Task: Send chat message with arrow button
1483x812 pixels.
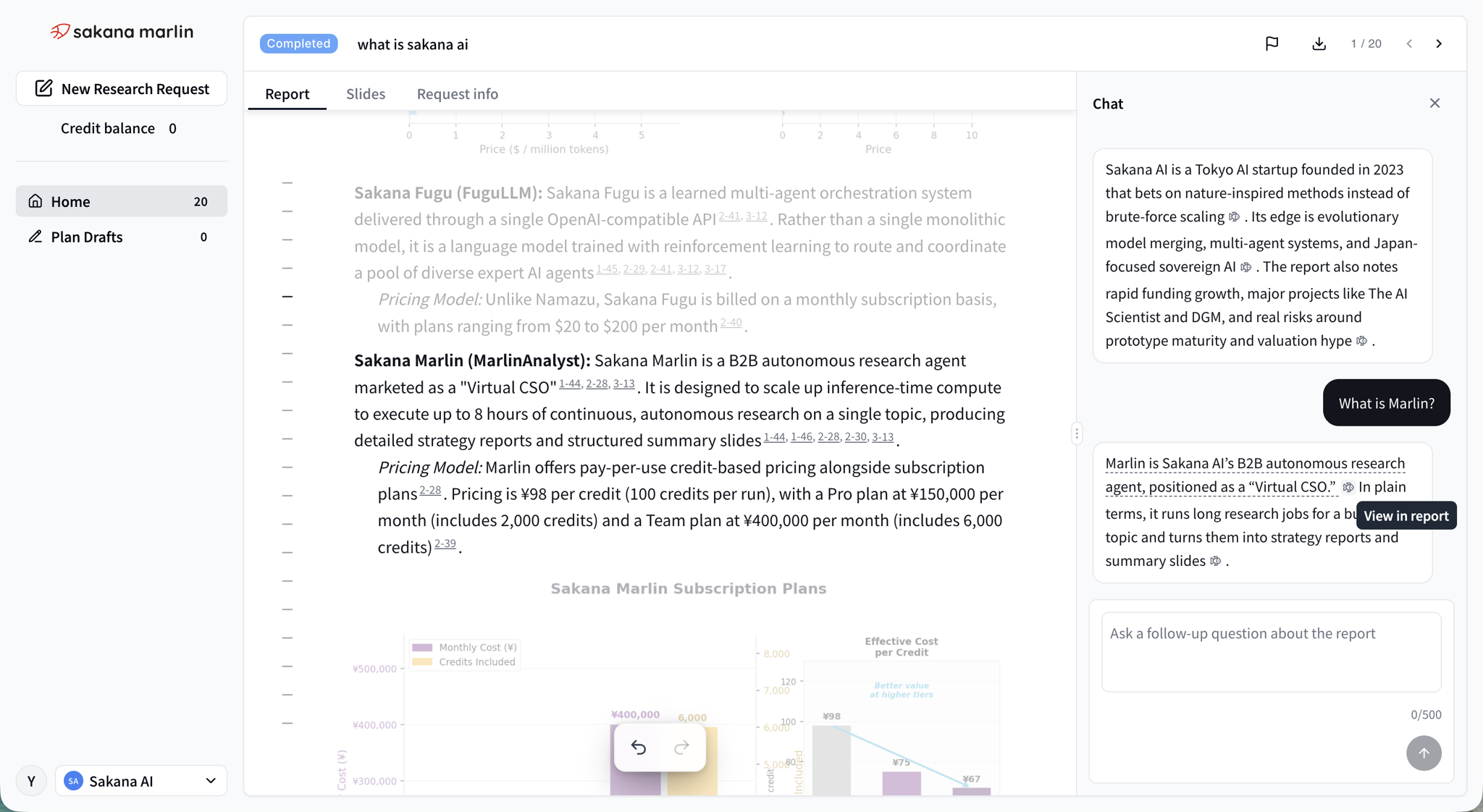Action: tap(1423, 753)
